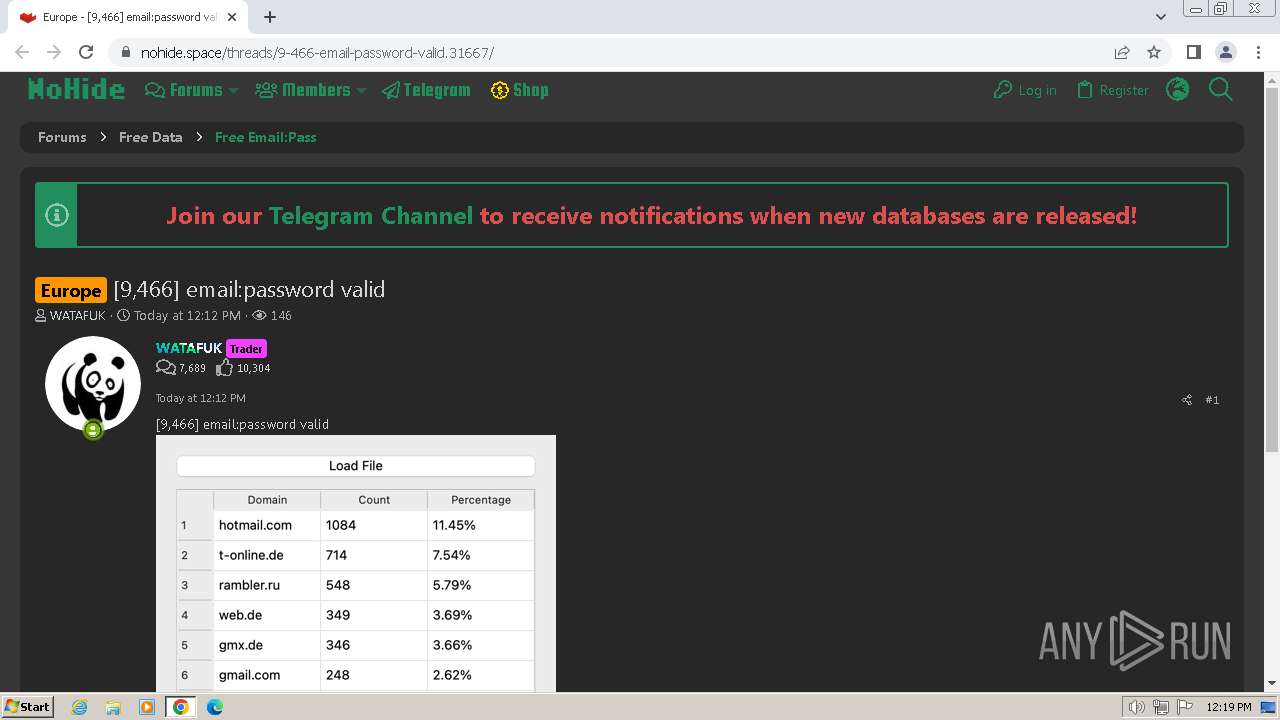Click the Register link
The width and height of the screenshot is (1280, 720).
[x=1112, y=90]
